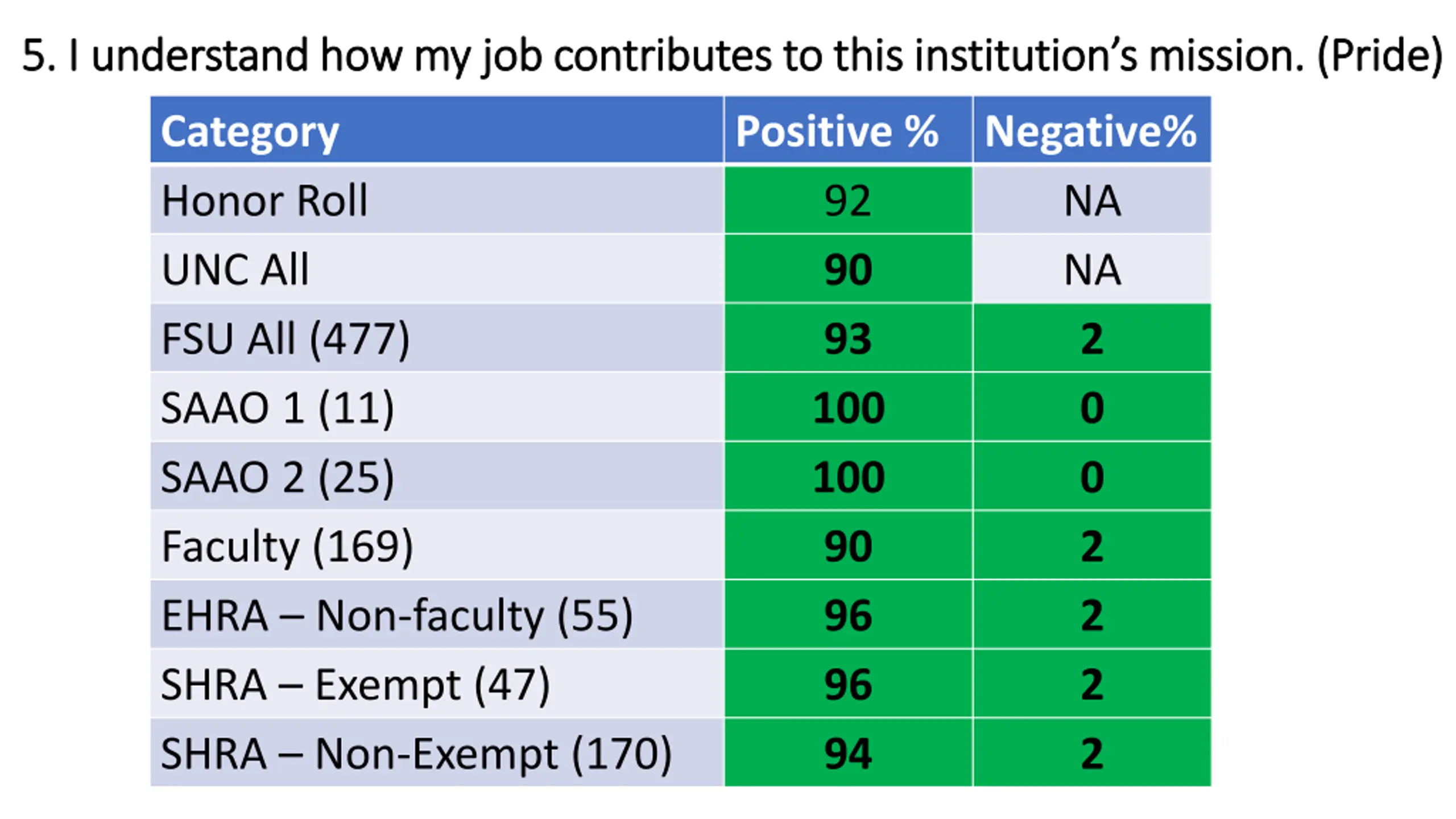
Task: Select the Negative% column header
Action: click(x=1092, y=130)
